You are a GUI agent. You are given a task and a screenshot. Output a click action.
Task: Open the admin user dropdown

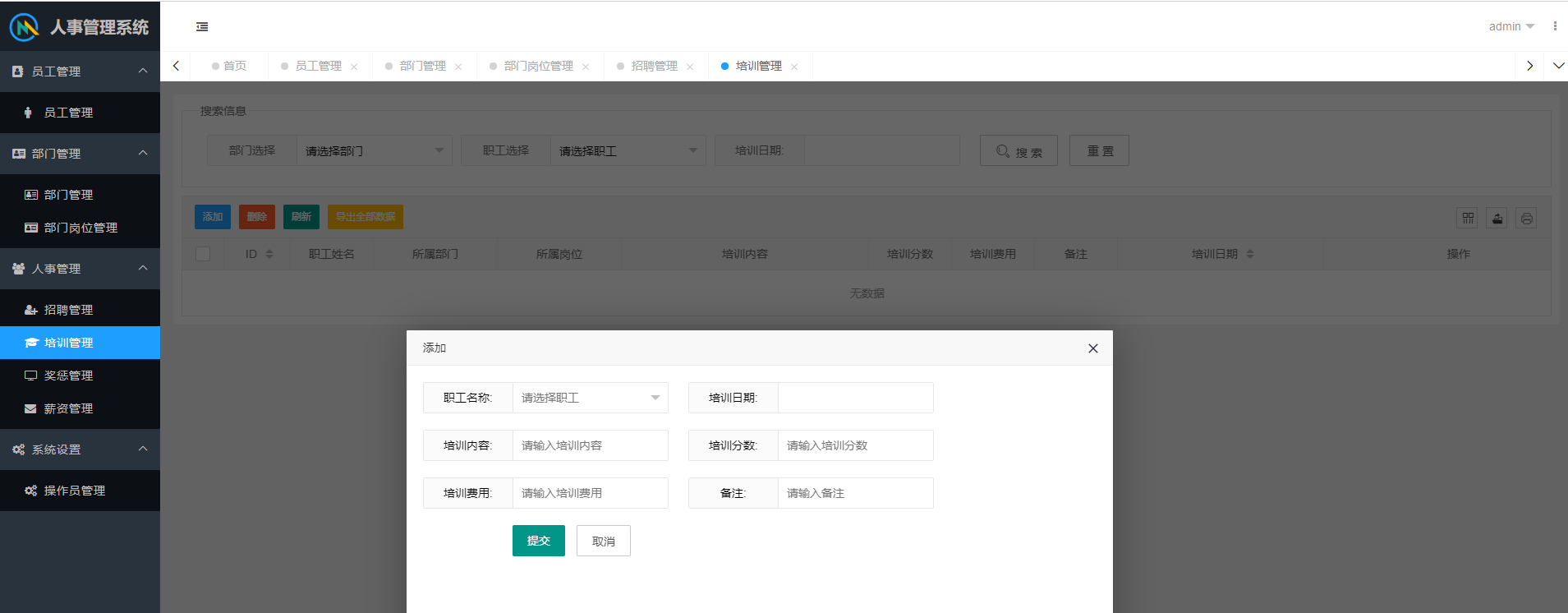pyautogui.click(x=1511, y=26)
